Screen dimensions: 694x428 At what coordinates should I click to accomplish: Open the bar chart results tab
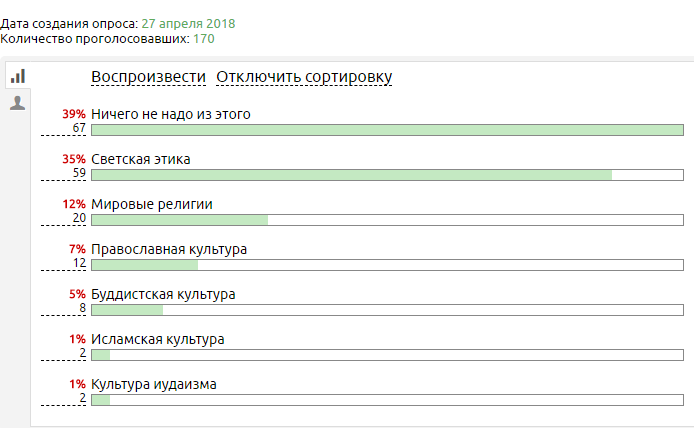coord(18,76)
